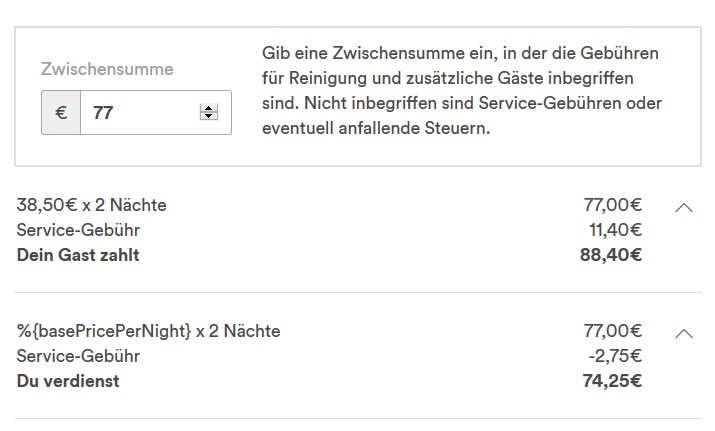Click the euro currency symbol prefix
The image size is (715, 431).
pyautogui.click(x=61, y=113)
